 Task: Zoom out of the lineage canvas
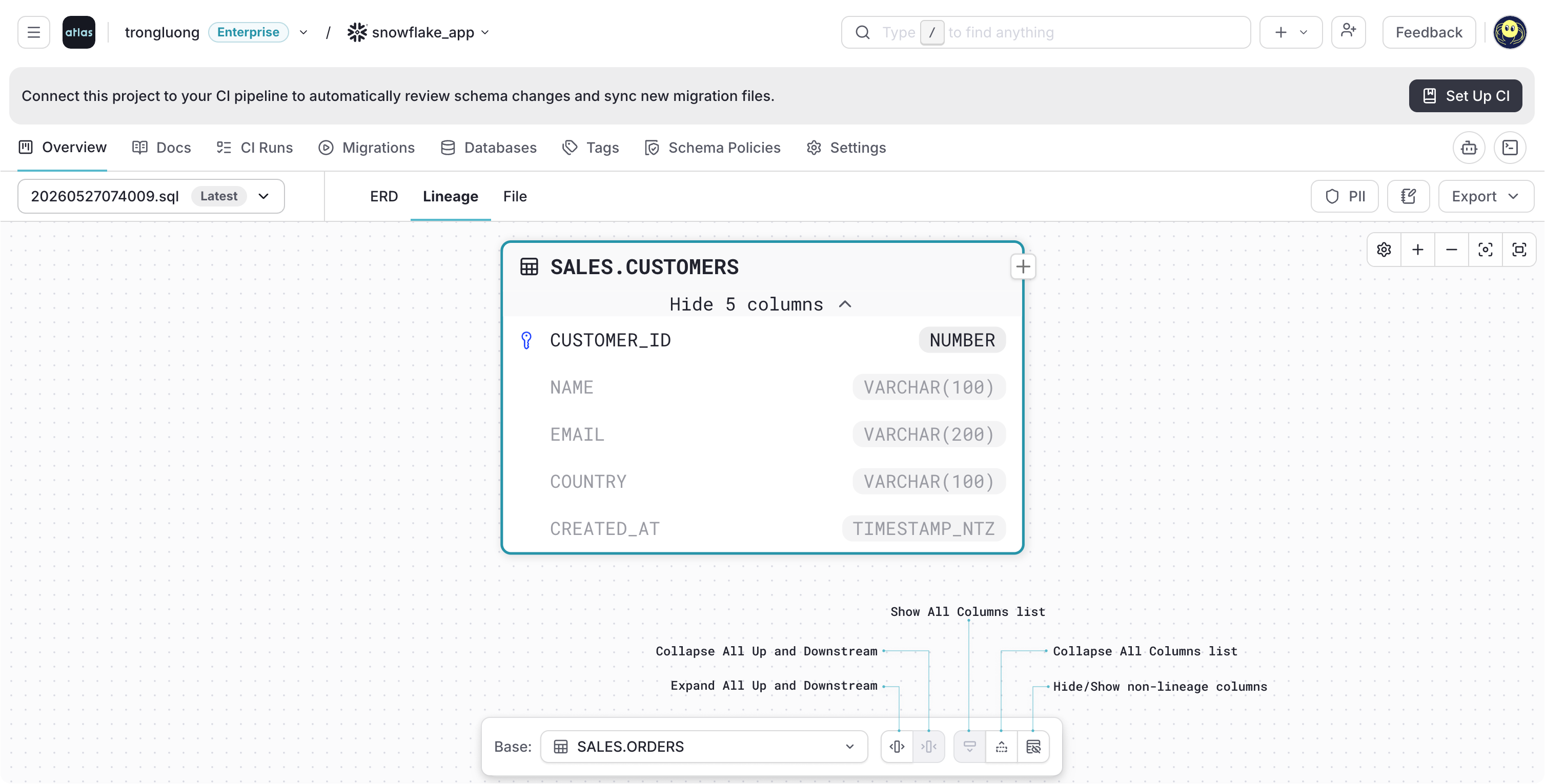(x=1451, y=250)
